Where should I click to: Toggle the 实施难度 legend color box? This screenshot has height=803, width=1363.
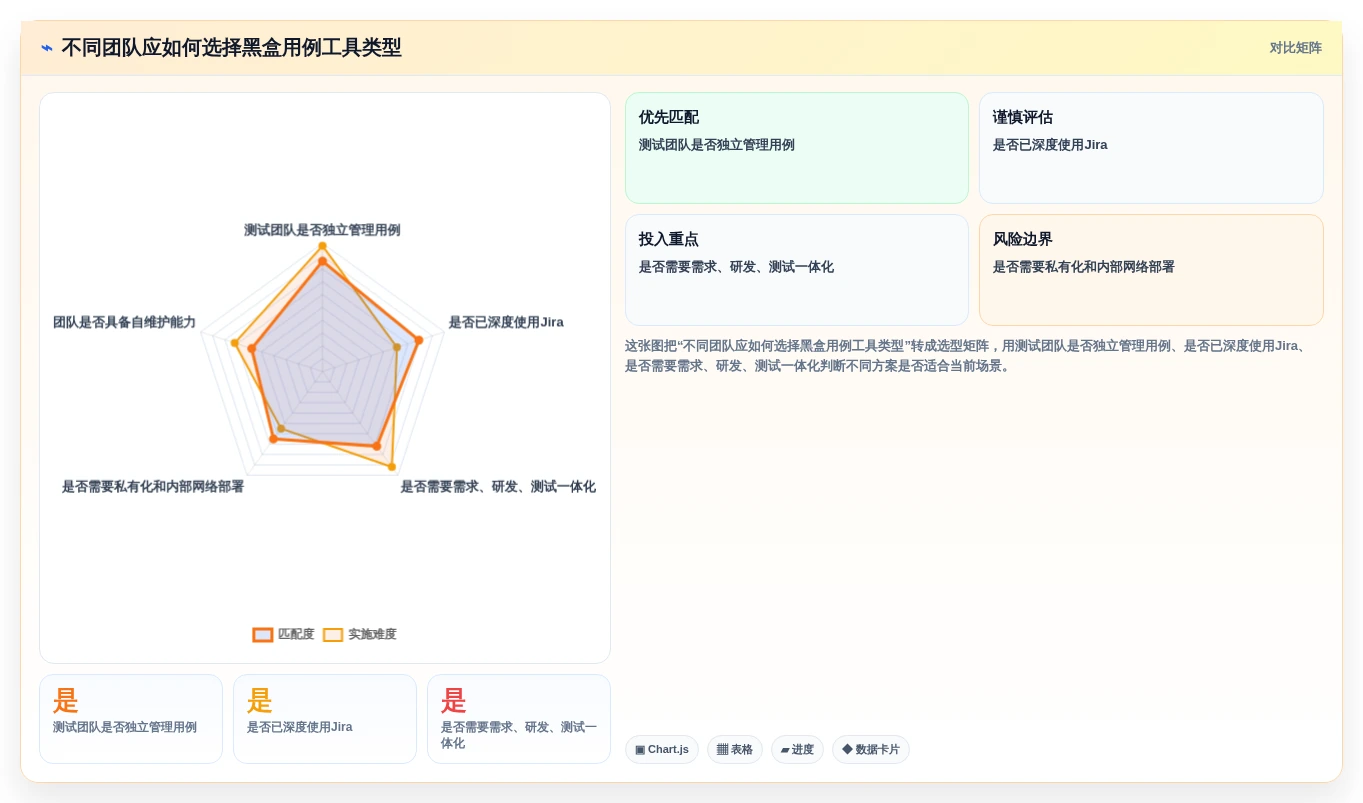[x=333, y=635]
